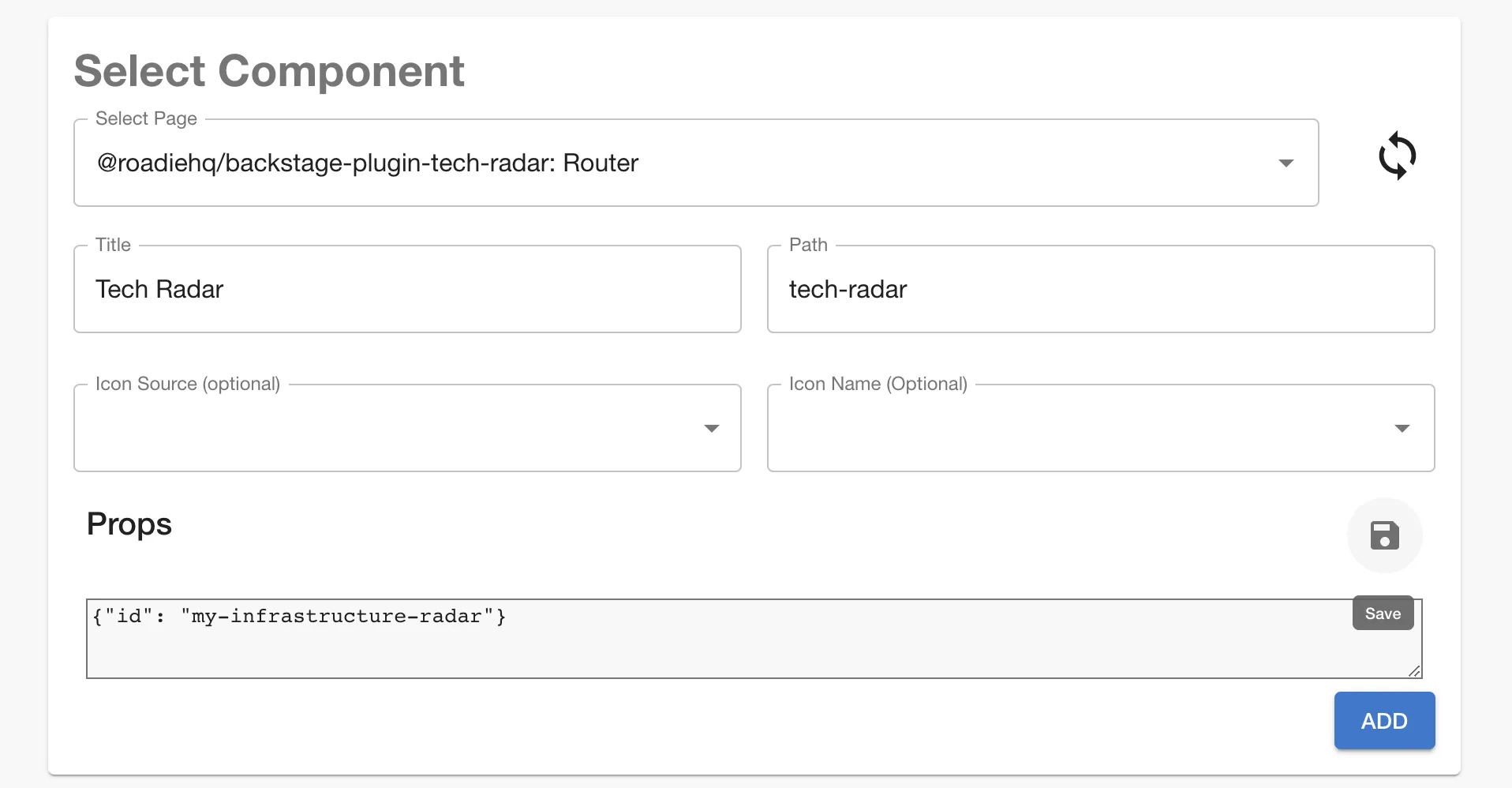The width and height of the screenshot is (1512, 788).
Task: Click the Props section label
Action: pyautogui.click(x=129, y=525)
